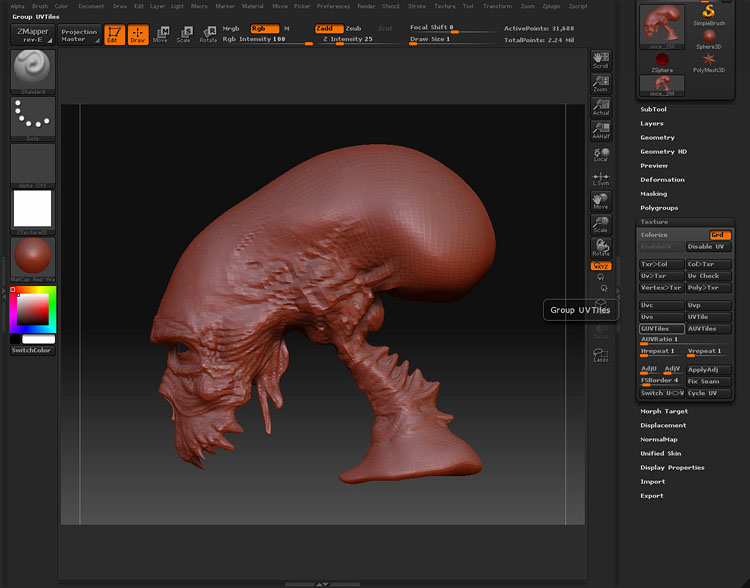Open the Zplugin menu
This screenshot has height=588, width=750.
pos(551,6)
